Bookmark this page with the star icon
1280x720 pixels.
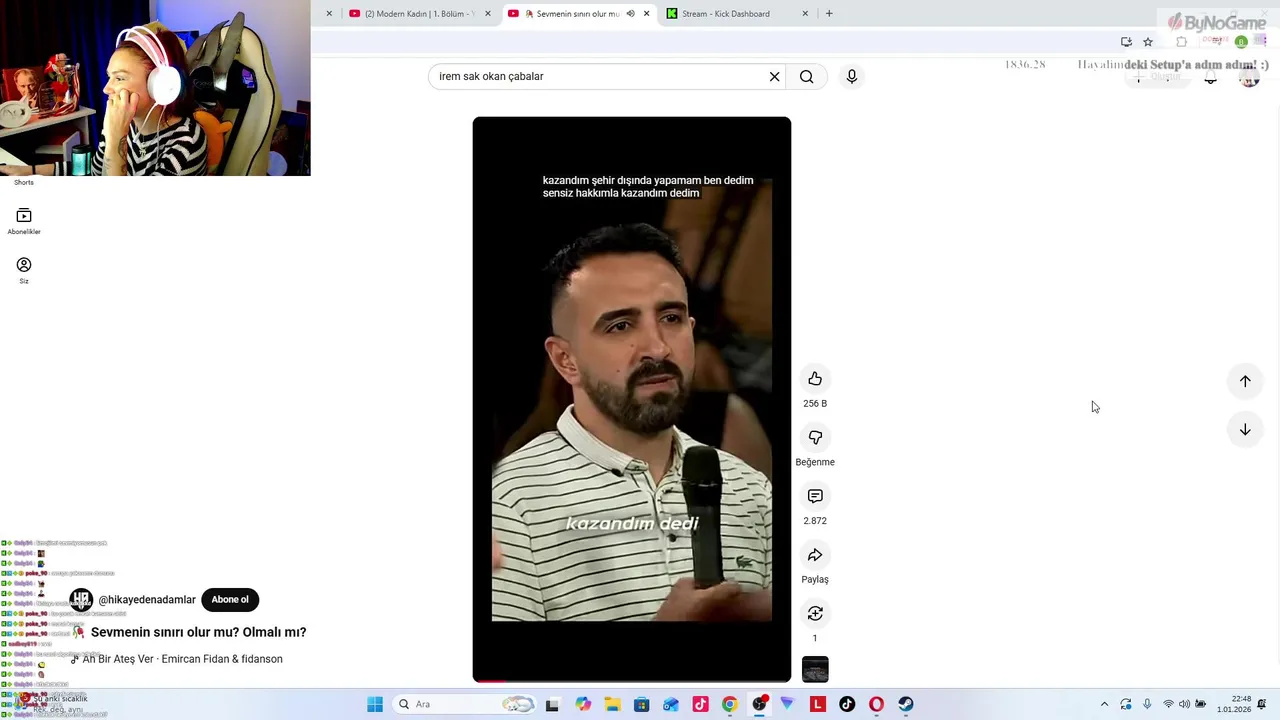pyautogui.click(x=1148, y=42)
